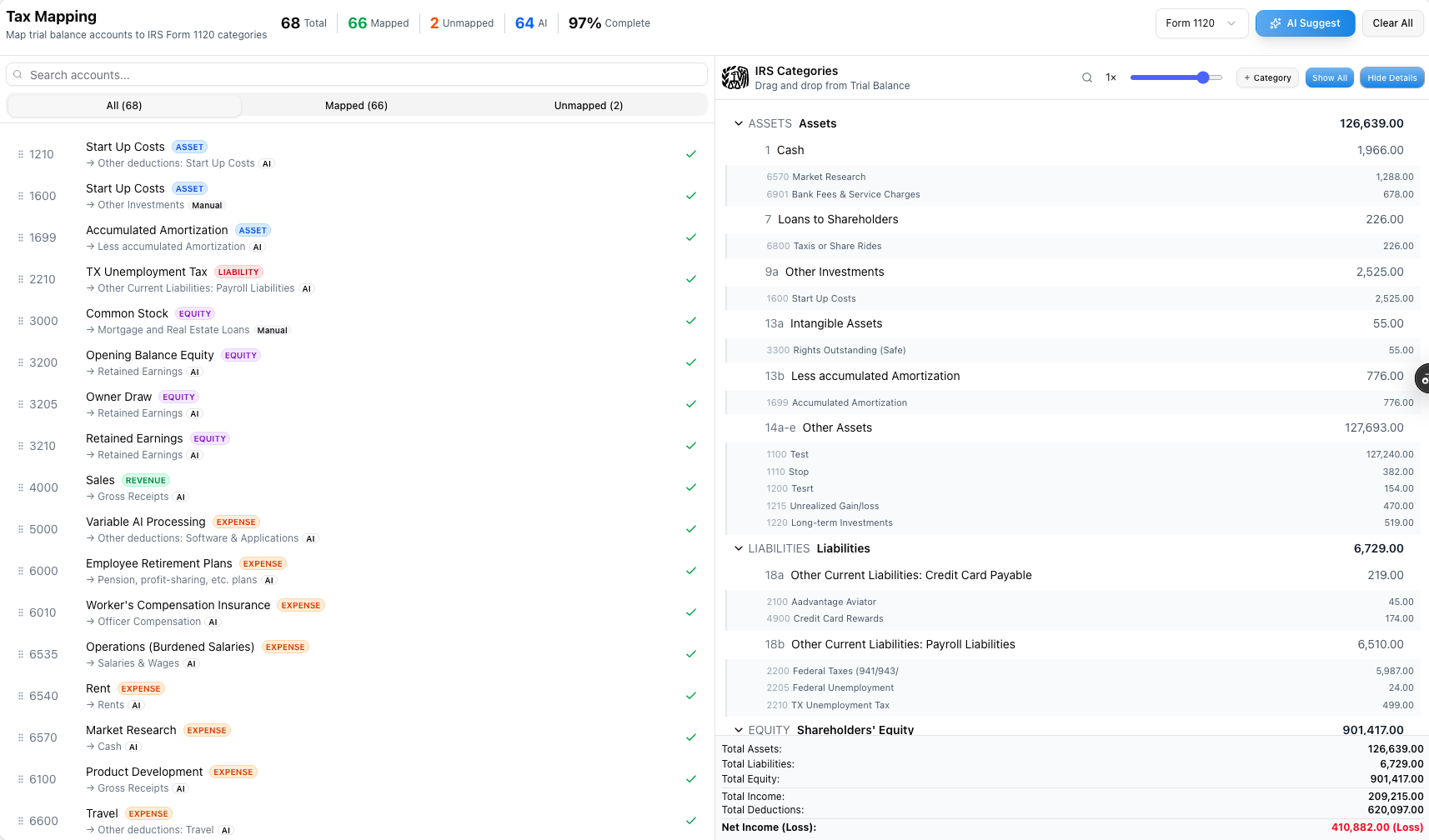Open the Form 1120 dropdown
This screenshot has width=1429, height=840.
[1201, 22]
